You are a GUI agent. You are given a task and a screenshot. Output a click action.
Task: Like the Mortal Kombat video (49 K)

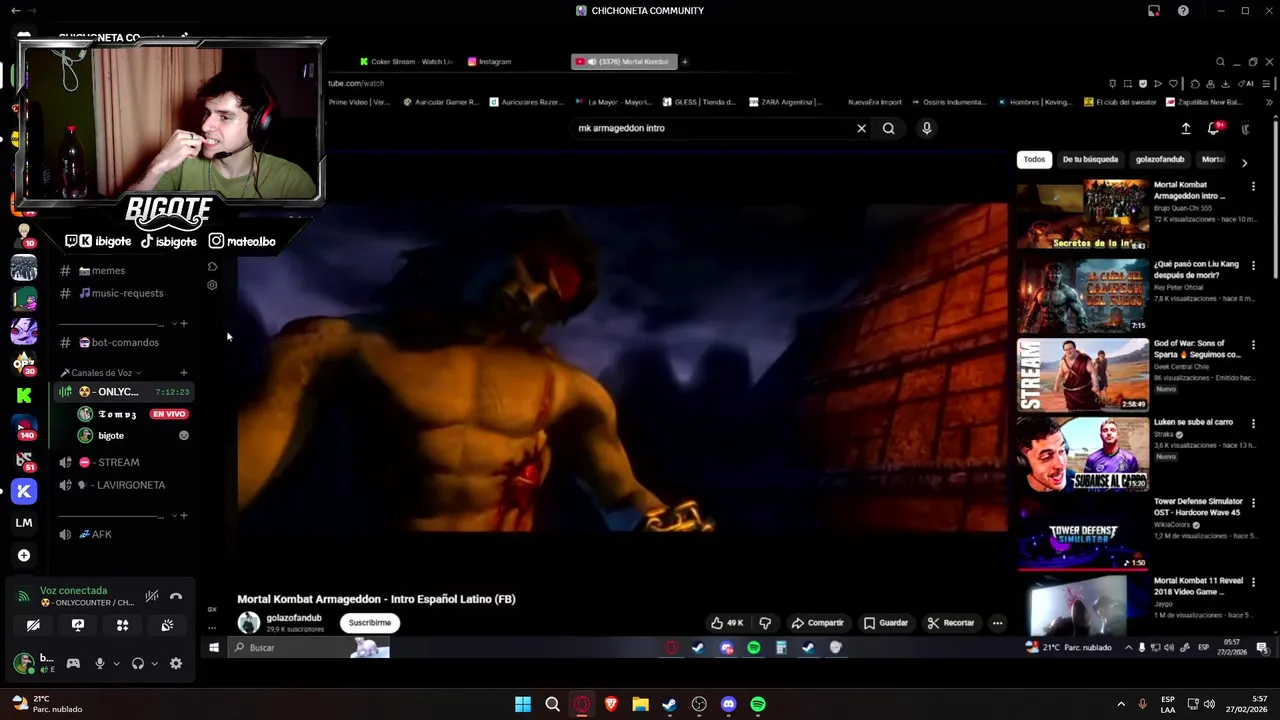(x=727, y=623)
